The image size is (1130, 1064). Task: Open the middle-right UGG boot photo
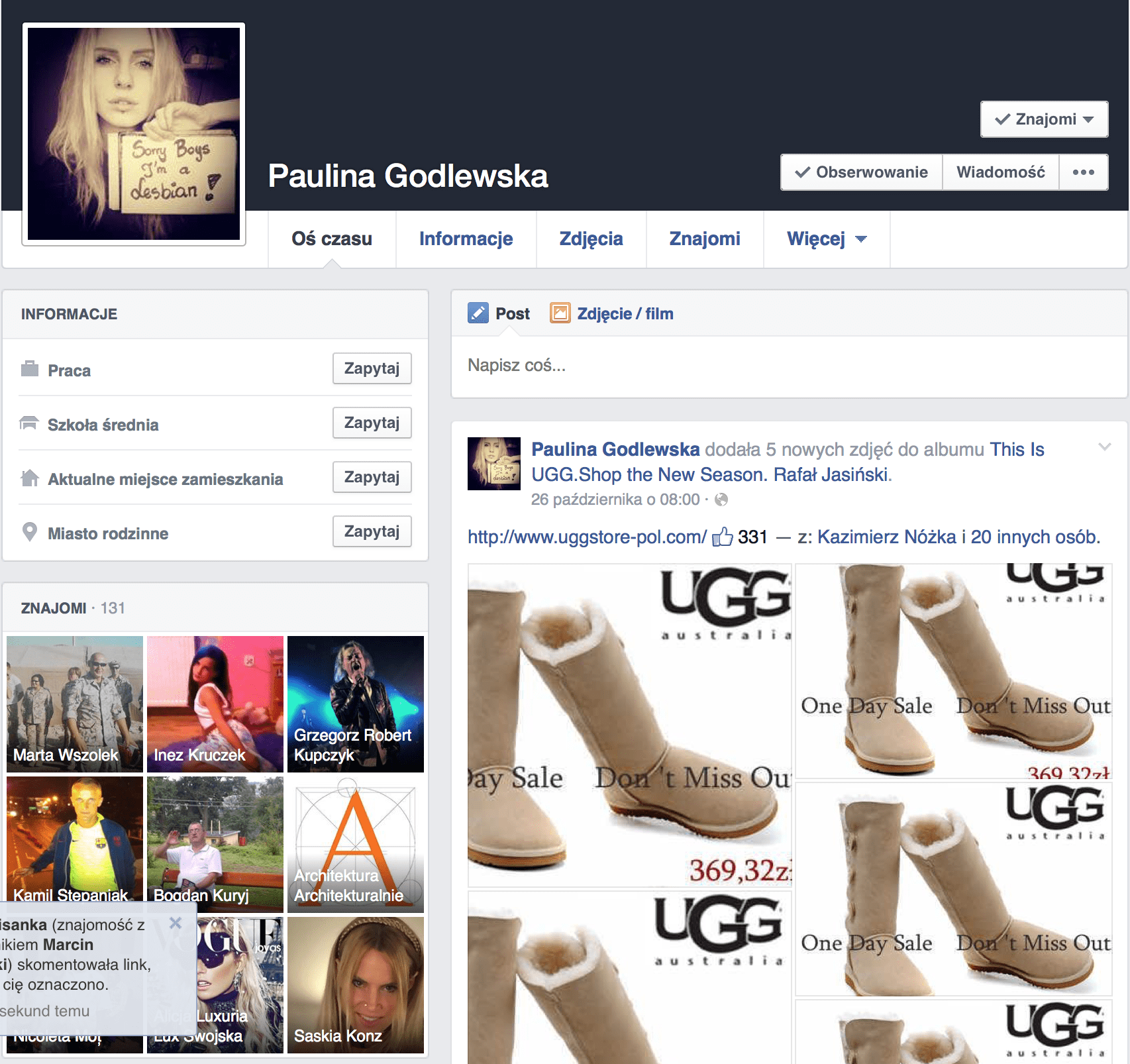tap(953, 889)
